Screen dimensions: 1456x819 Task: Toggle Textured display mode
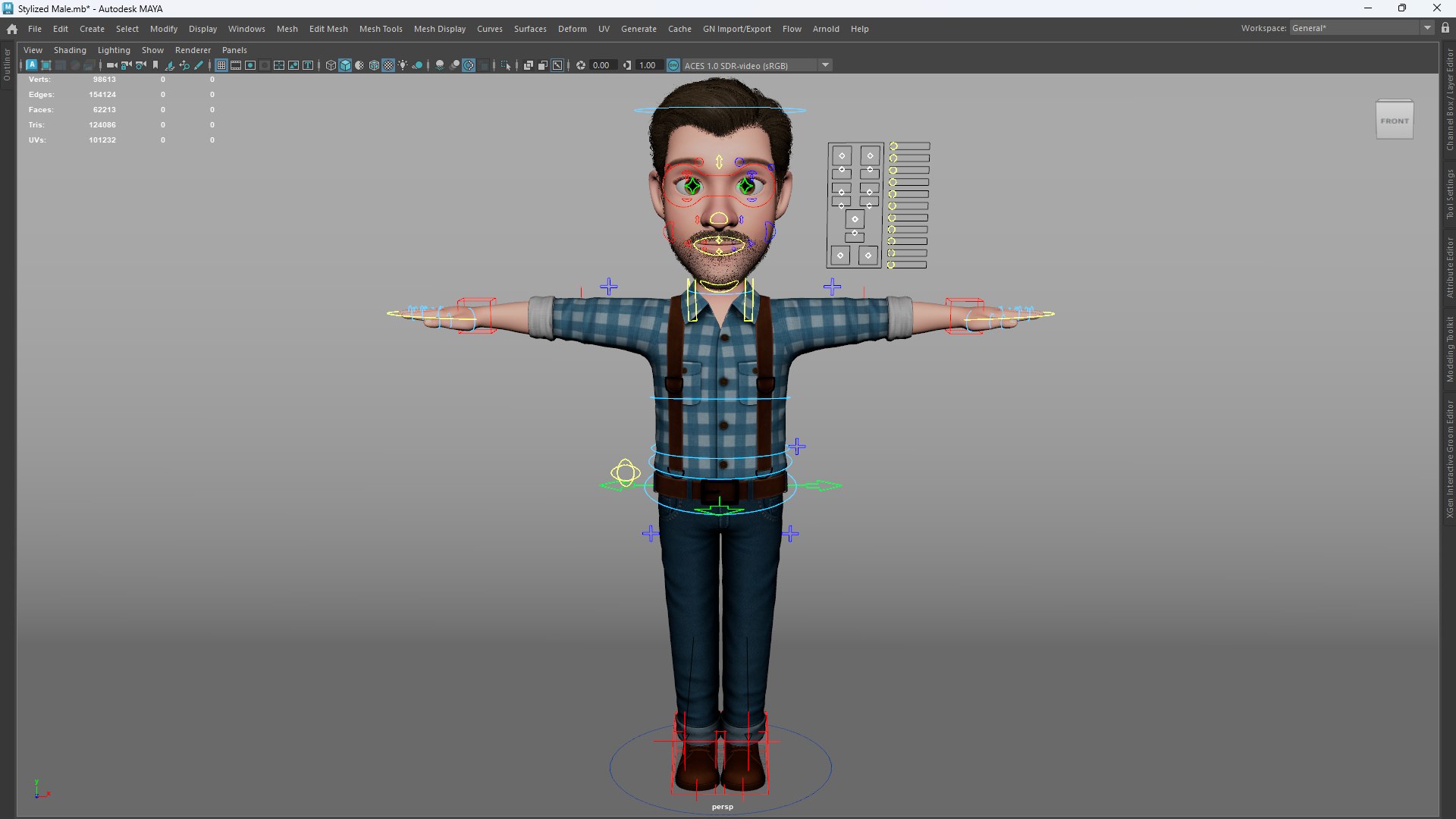[388, 65]
